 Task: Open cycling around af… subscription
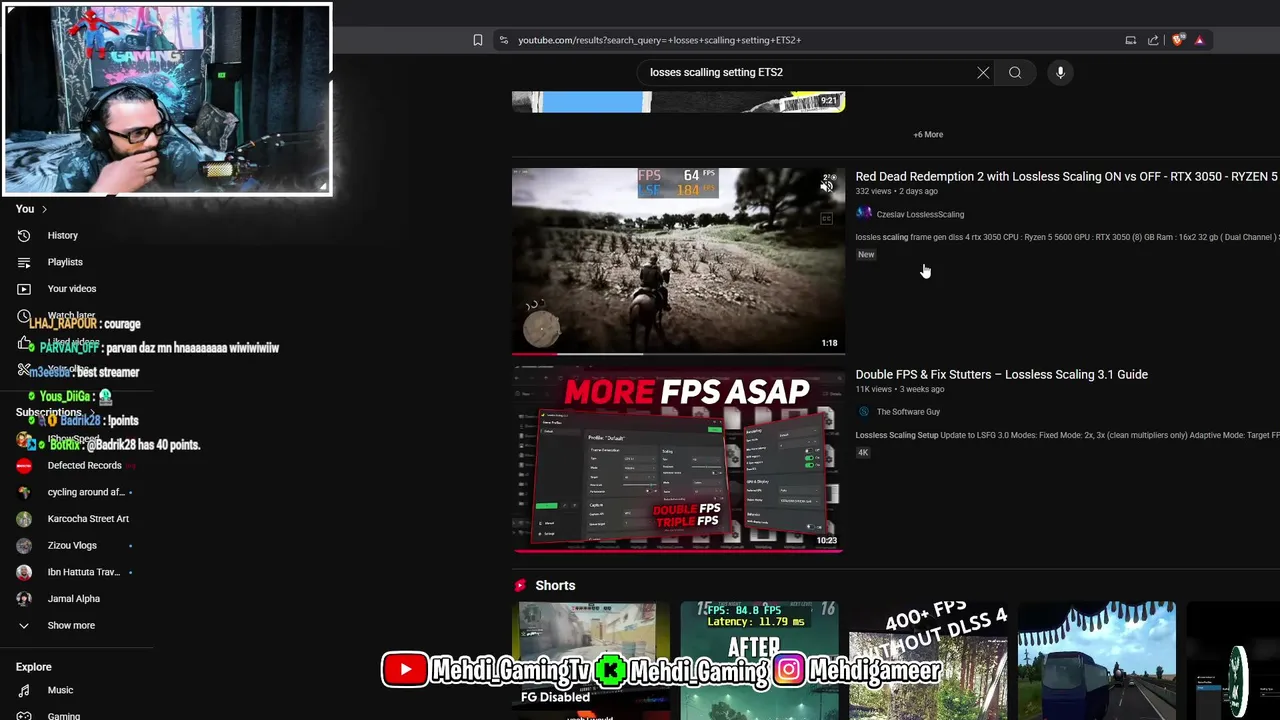[86, 492]
